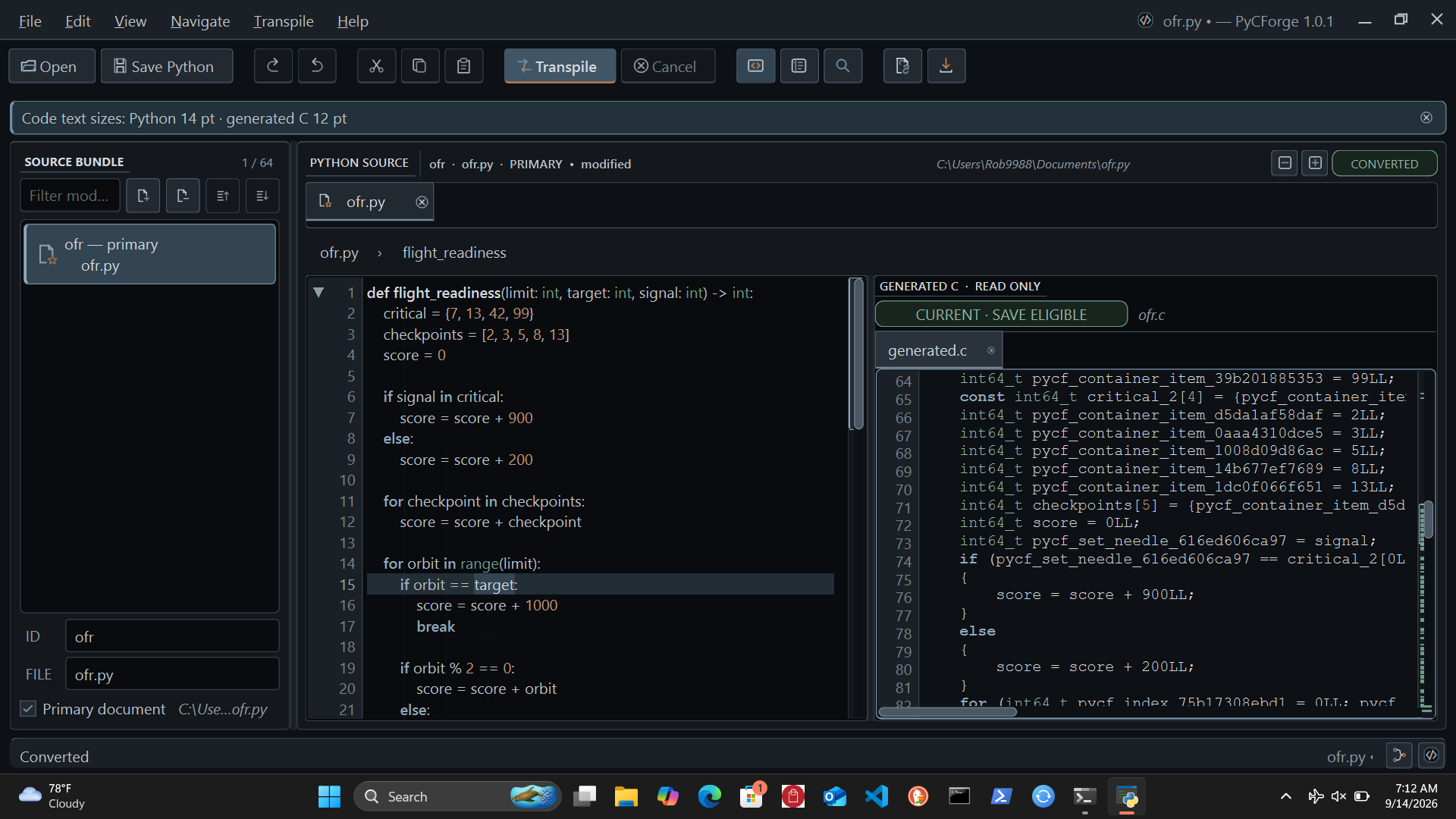Click the Transpile toolbar button
Image resolution: width=1456 pixels, height=819 pixels.
click(x=560, y=66)
